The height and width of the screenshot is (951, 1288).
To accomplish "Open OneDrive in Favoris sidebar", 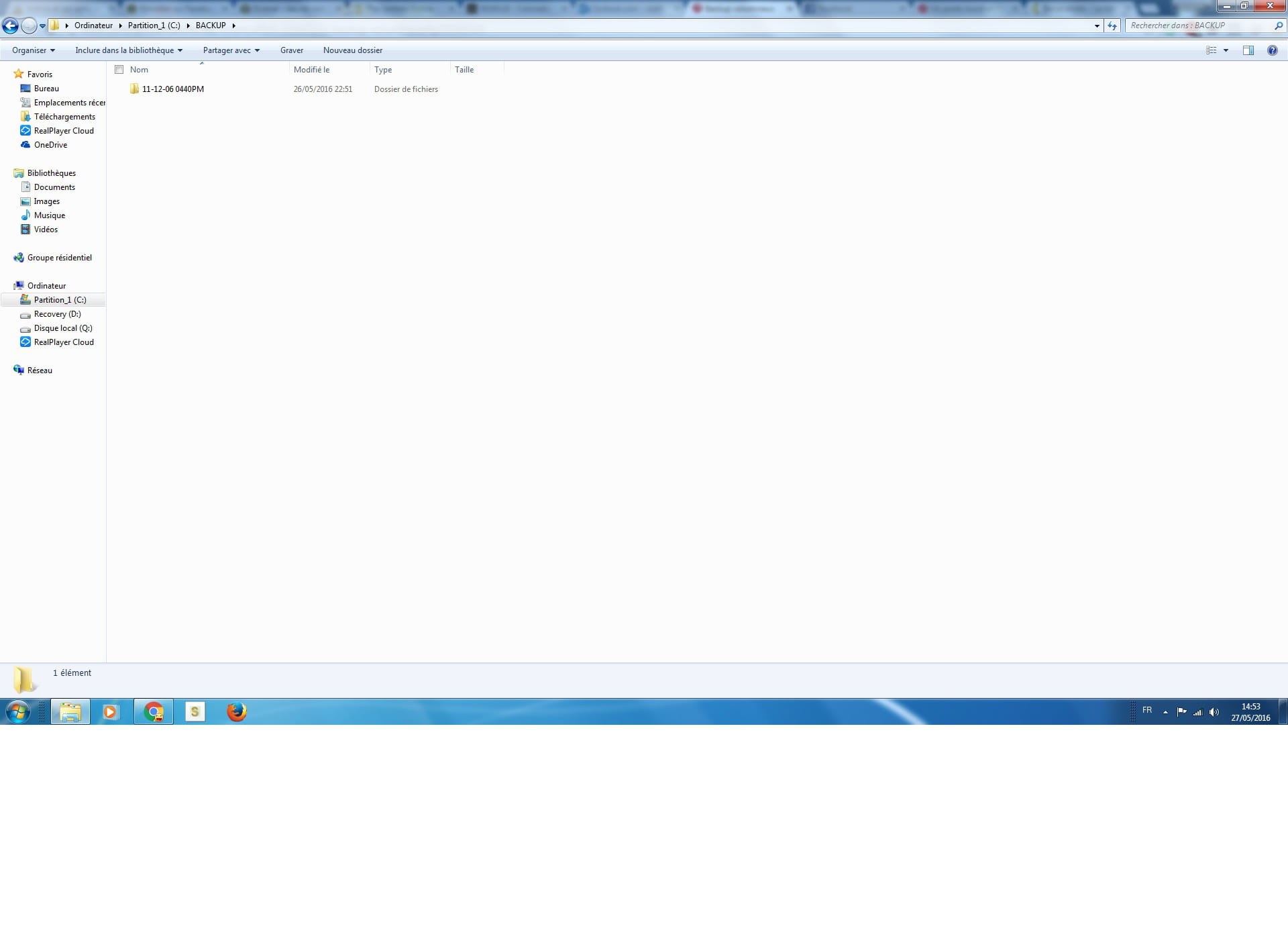I will pos(50,145).
